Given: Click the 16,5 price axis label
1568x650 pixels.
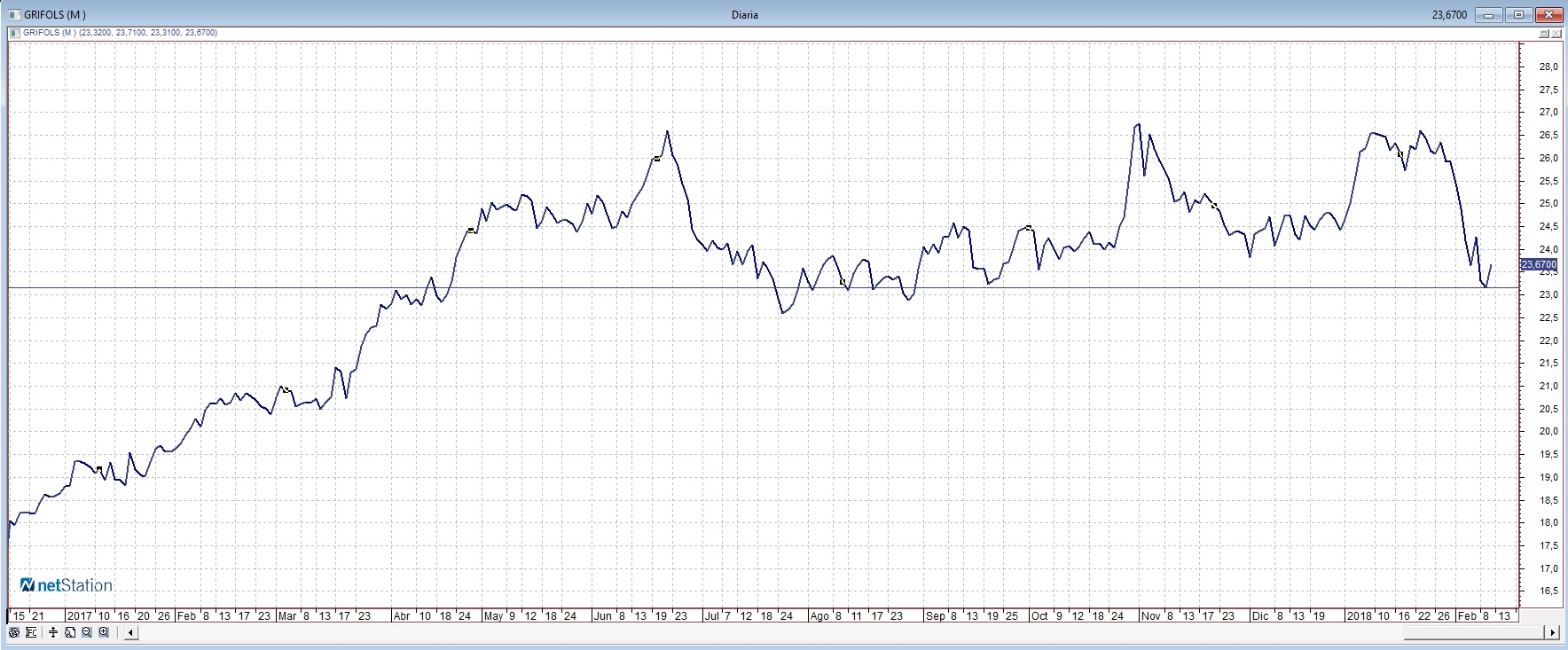Looking at the screenshot, I should click(x=1548, y=591).
